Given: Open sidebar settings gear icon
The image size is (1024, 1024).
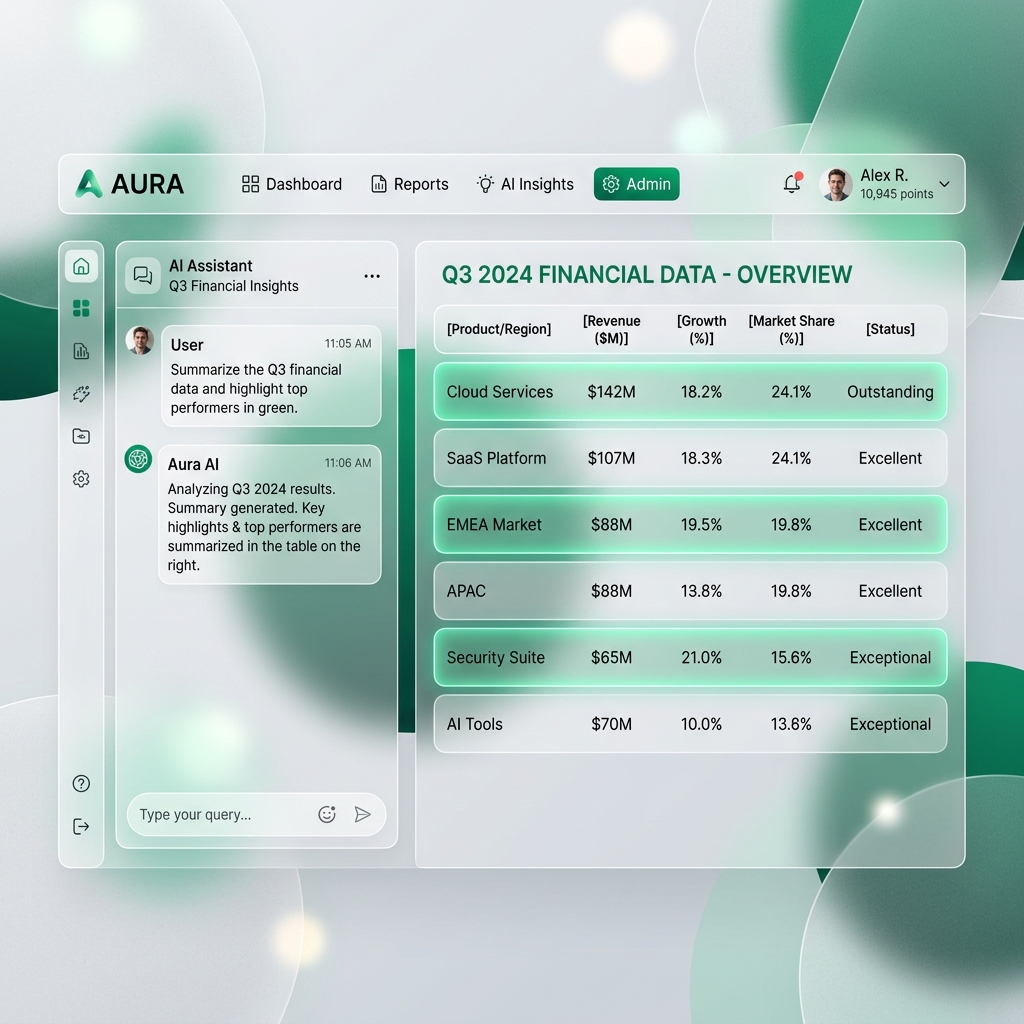Looking at the screenshot, I should pyautogui.click(x=81, y=479).
